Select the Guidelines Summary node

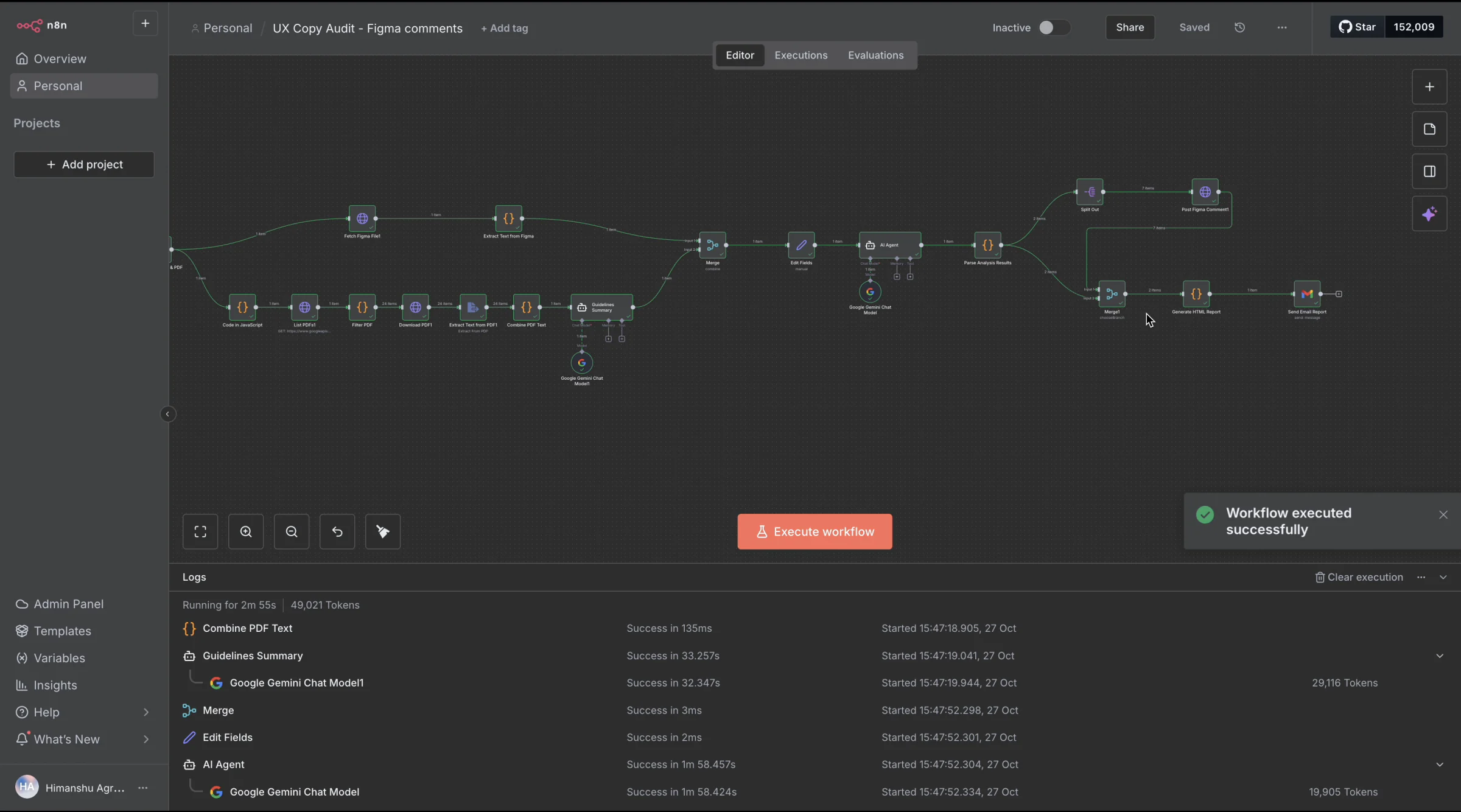601,307
